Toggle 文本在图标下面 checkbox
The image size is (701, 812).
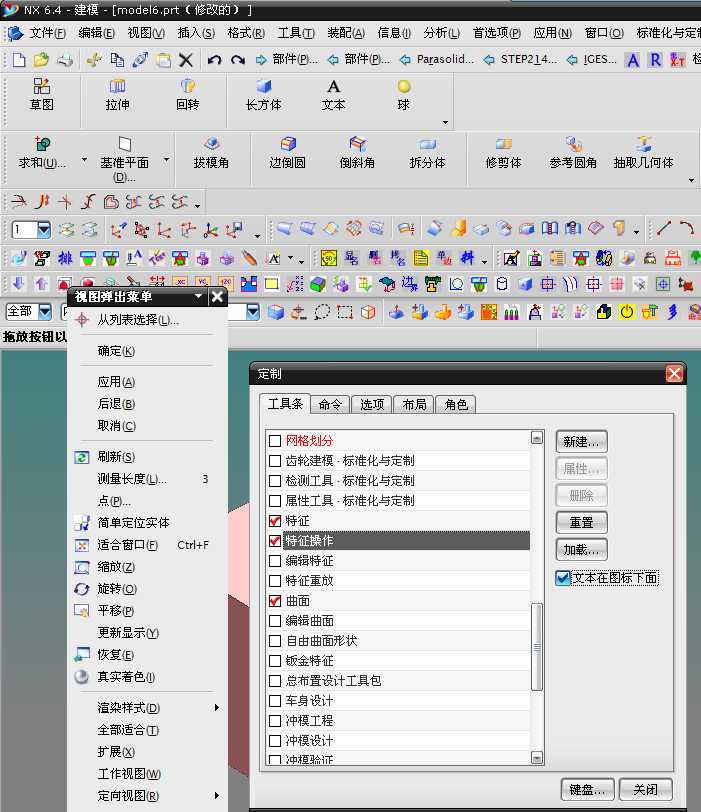pyautogui.click(x=563, y=578)
